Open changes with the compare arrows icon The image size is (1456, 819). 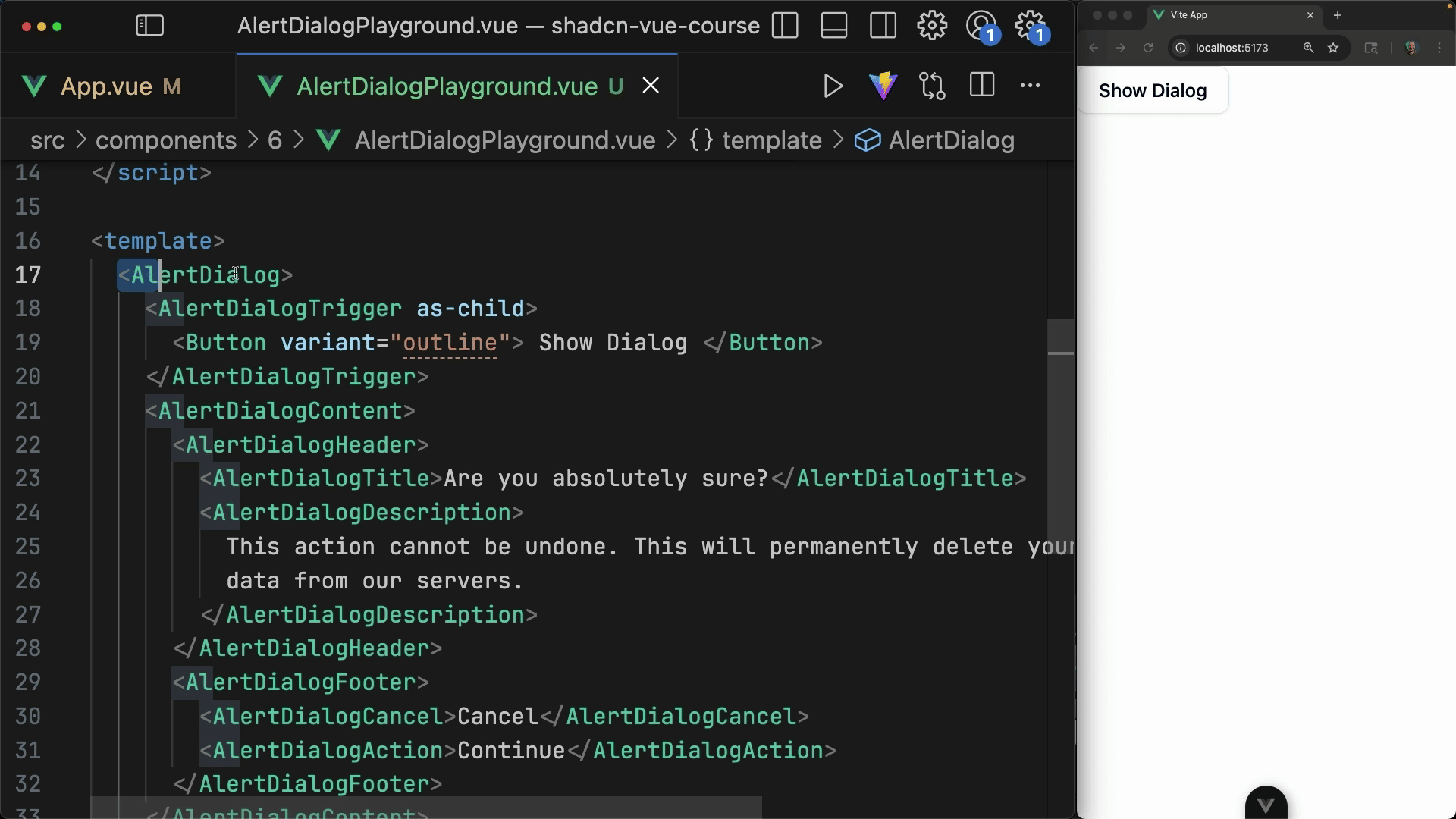[933, 86]
